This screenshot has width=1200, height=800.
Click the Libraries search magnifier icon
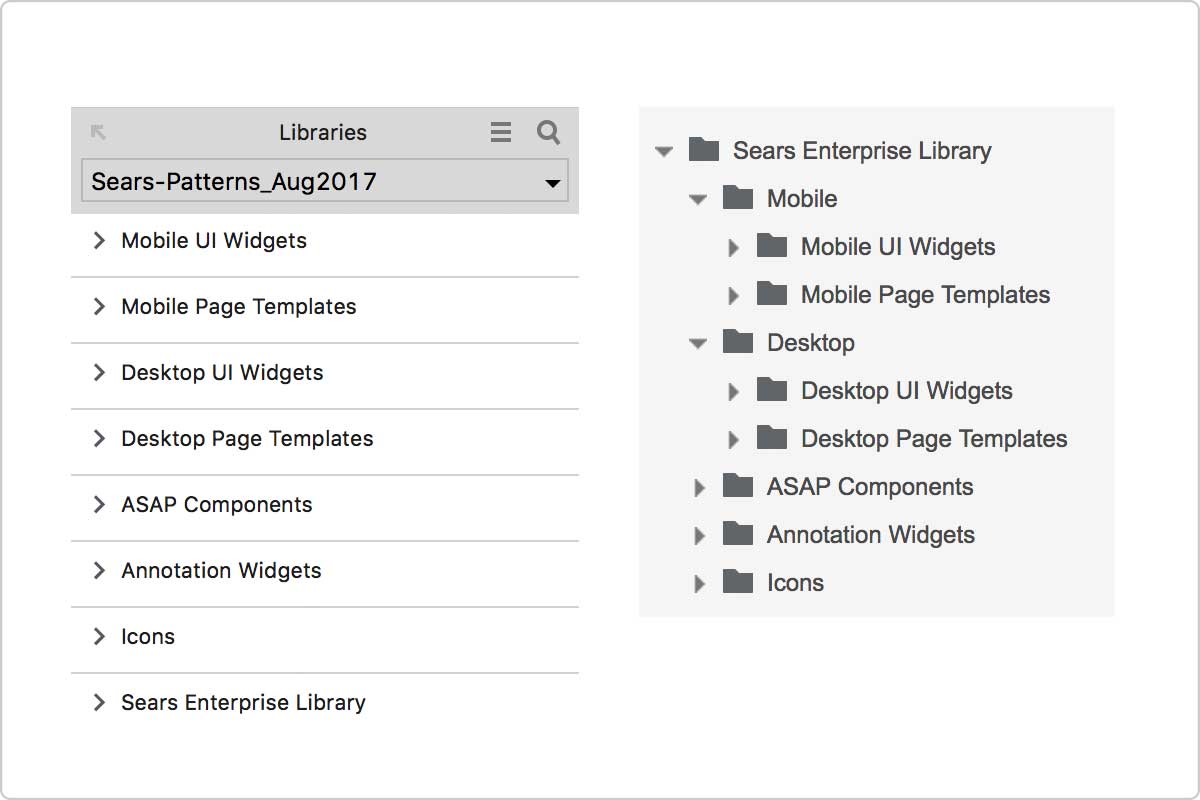click(548, 132)
